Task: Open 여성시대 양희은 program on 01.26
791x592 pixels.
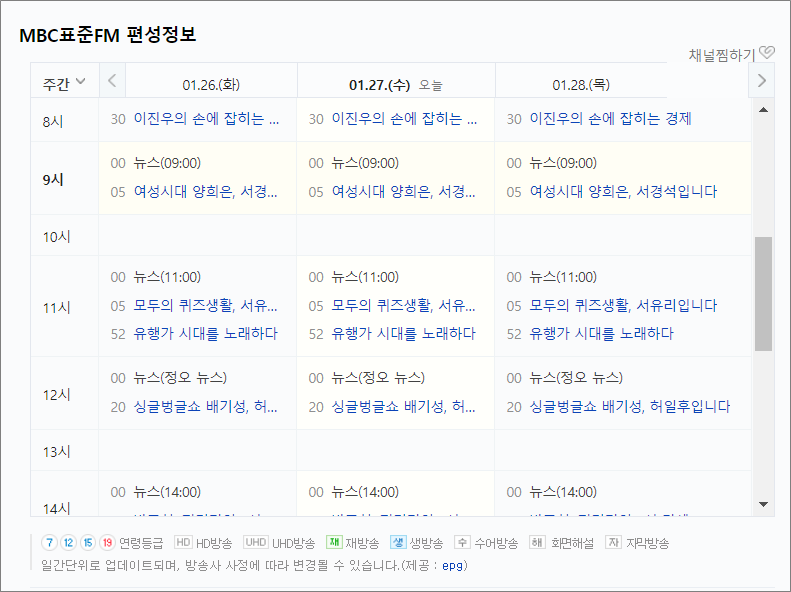Action: pos(205,192)
